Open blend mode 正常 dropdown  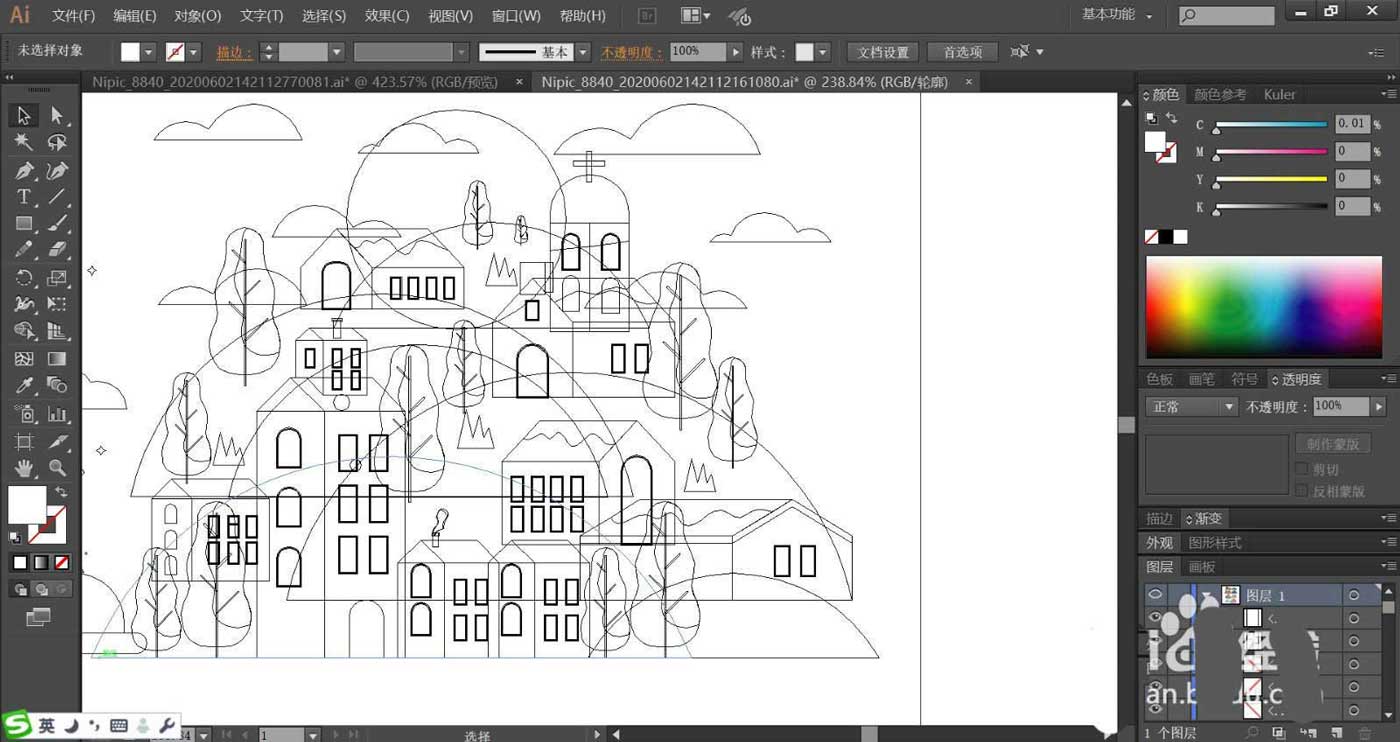(x=1192, y=407)
